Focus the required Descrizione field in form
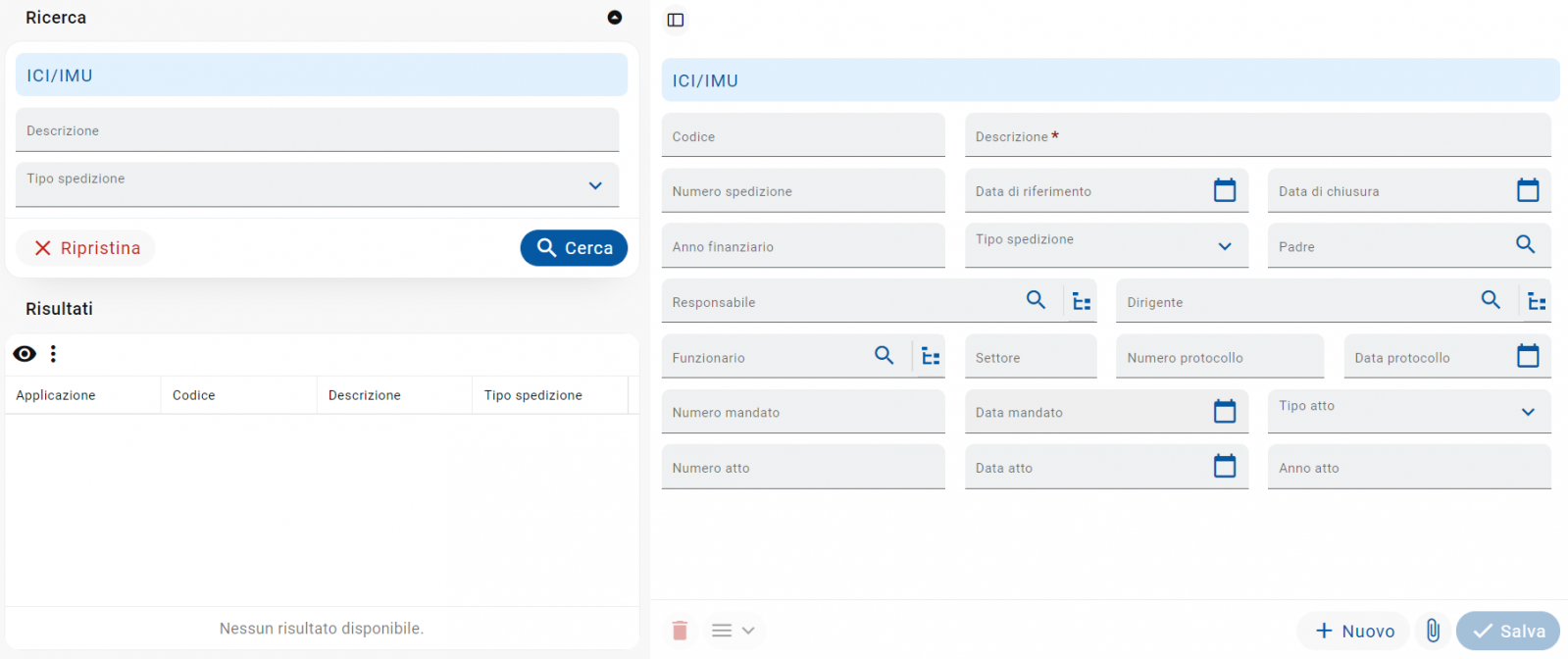 [1258, 135]
